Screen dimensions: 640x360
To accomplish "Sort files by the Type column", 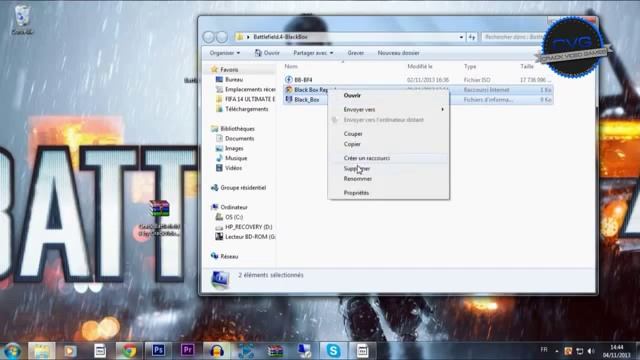I will 470,66.
